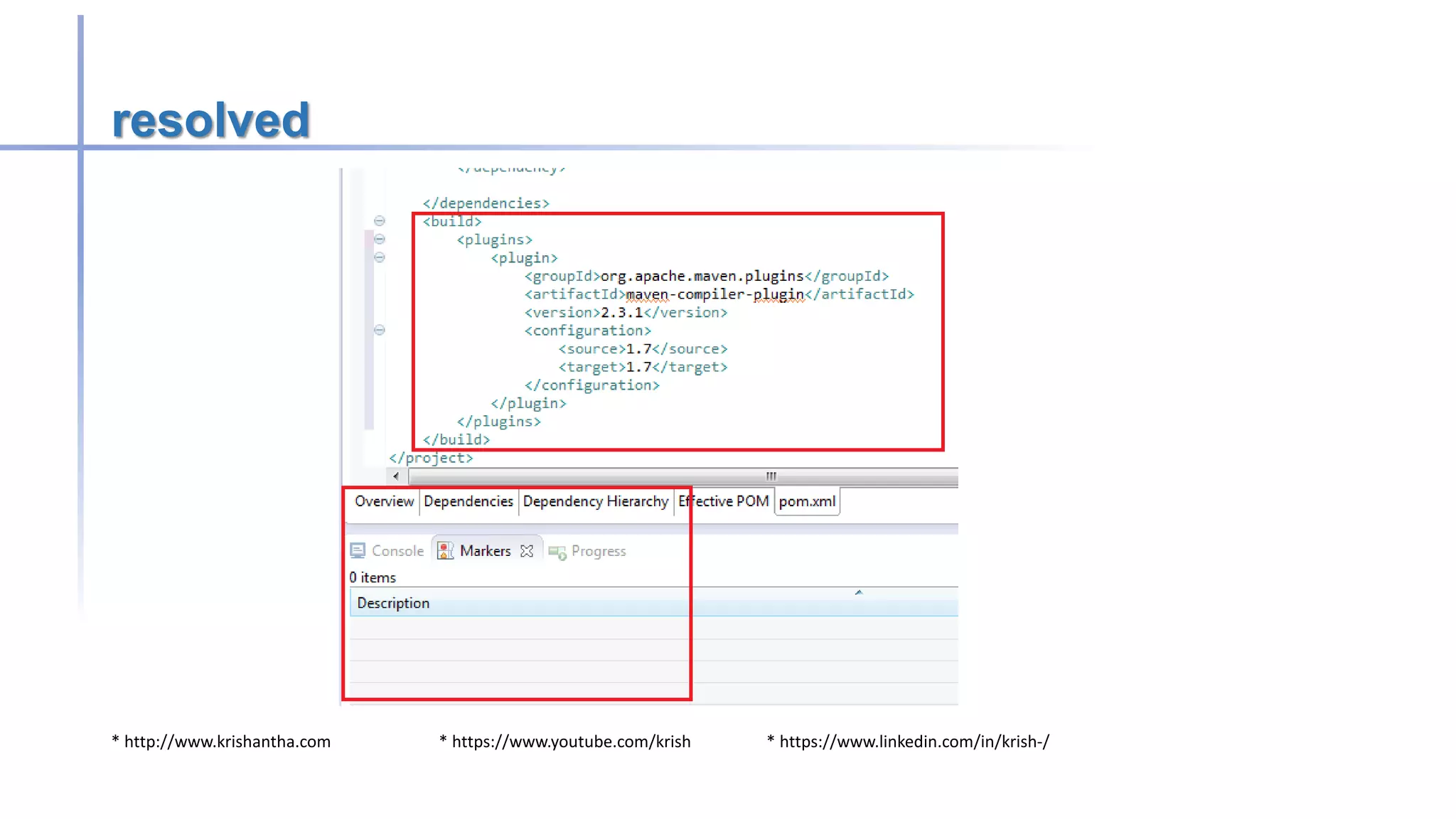
Task: Click the Markers view icon
Action: (445, 551)
